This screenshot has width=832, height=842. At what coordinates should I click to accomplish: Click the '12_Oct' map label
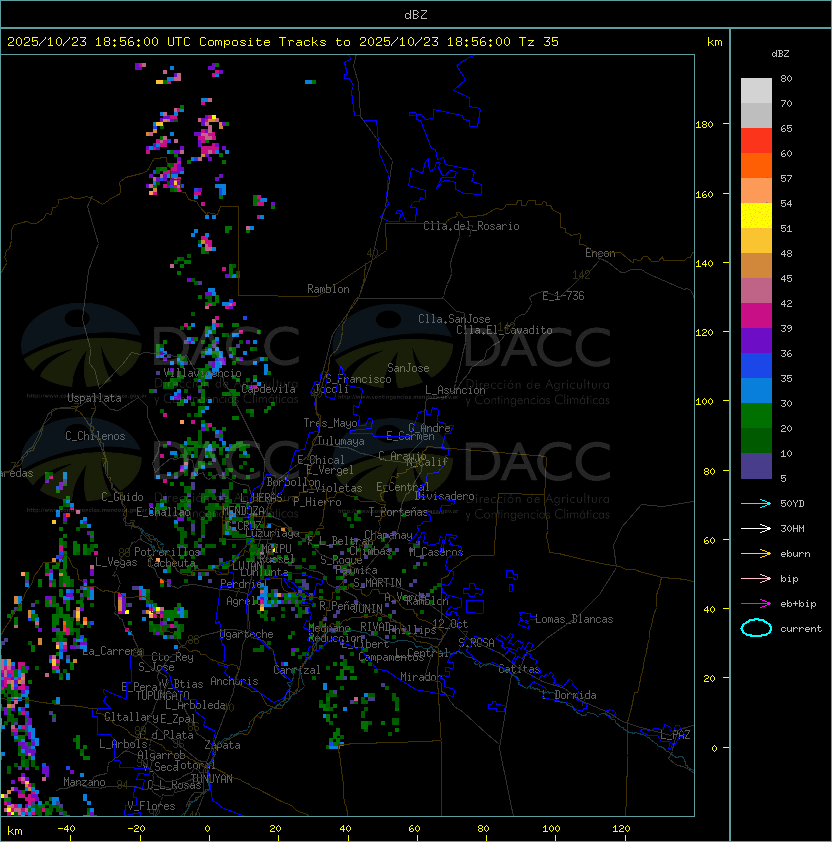click(450, 624)
